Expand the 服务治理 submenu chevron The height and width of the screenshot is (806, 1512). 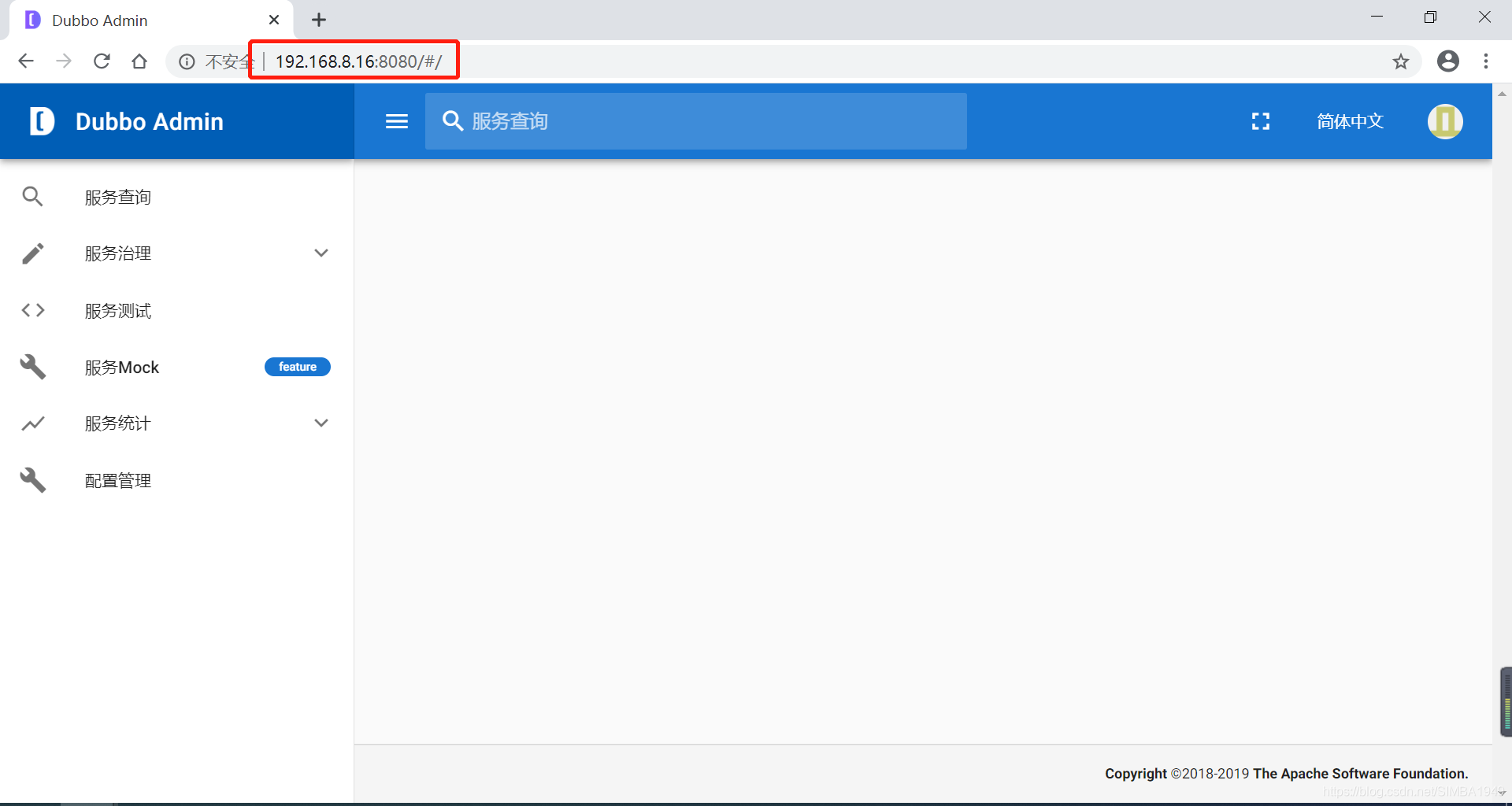(x=321, y=253)
